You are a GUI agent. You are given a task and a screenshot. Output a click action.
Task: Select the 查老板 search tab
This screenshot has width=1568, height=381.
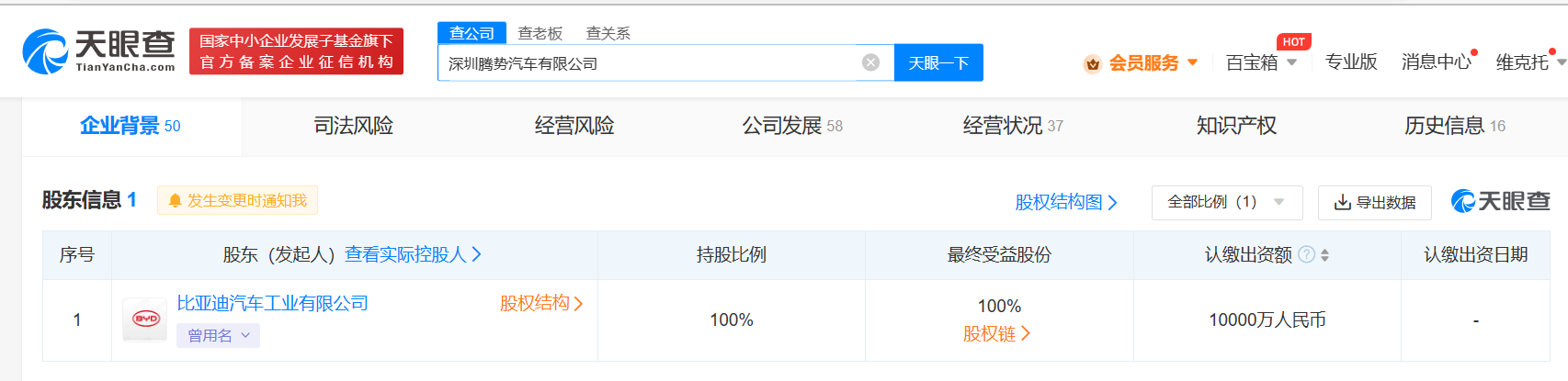pos(540,33)
